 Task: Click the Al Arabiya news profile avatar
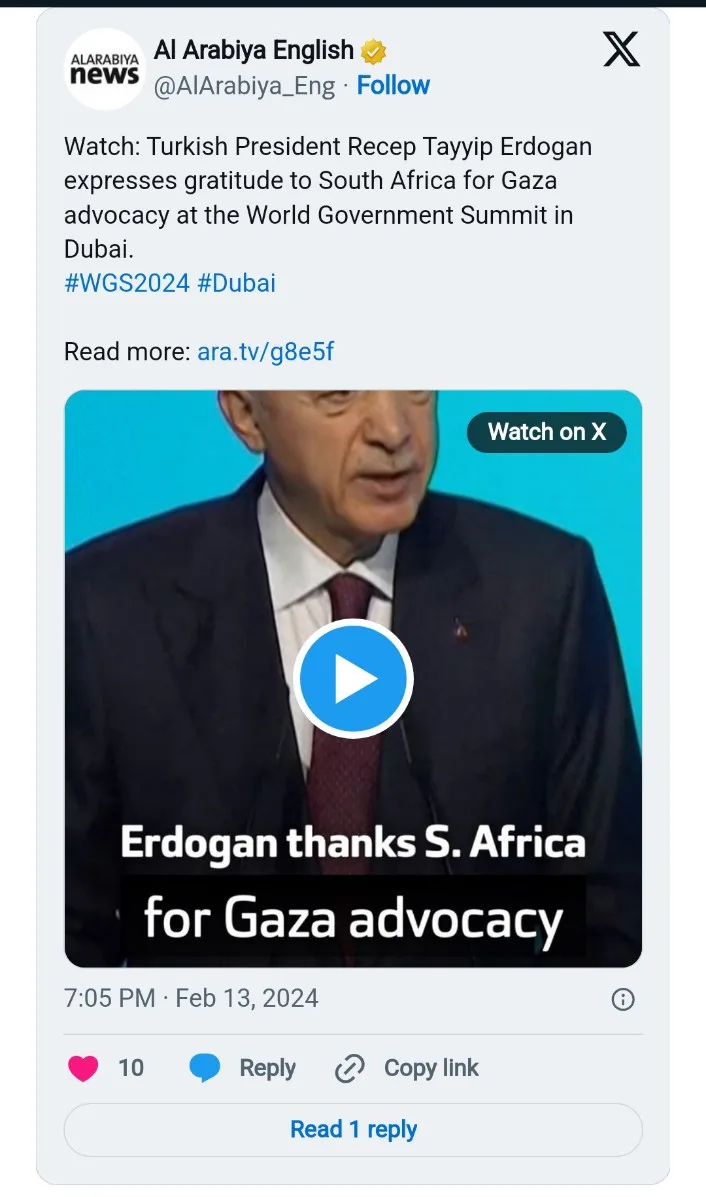(x=104, y=68)
